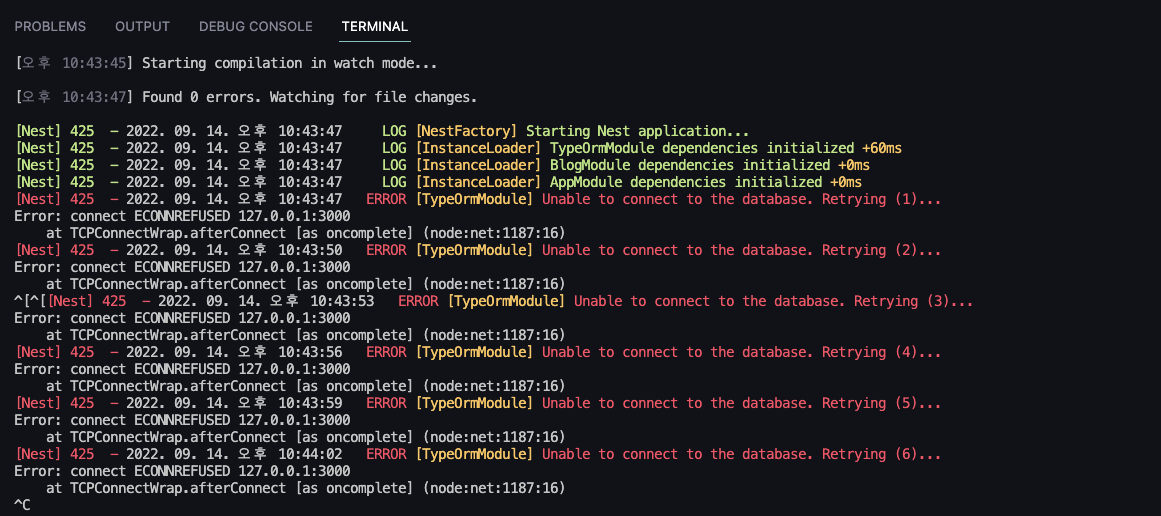
Task: Click the 'BlogModule dependencies initialized' log line
Action: tap(442, 165)
